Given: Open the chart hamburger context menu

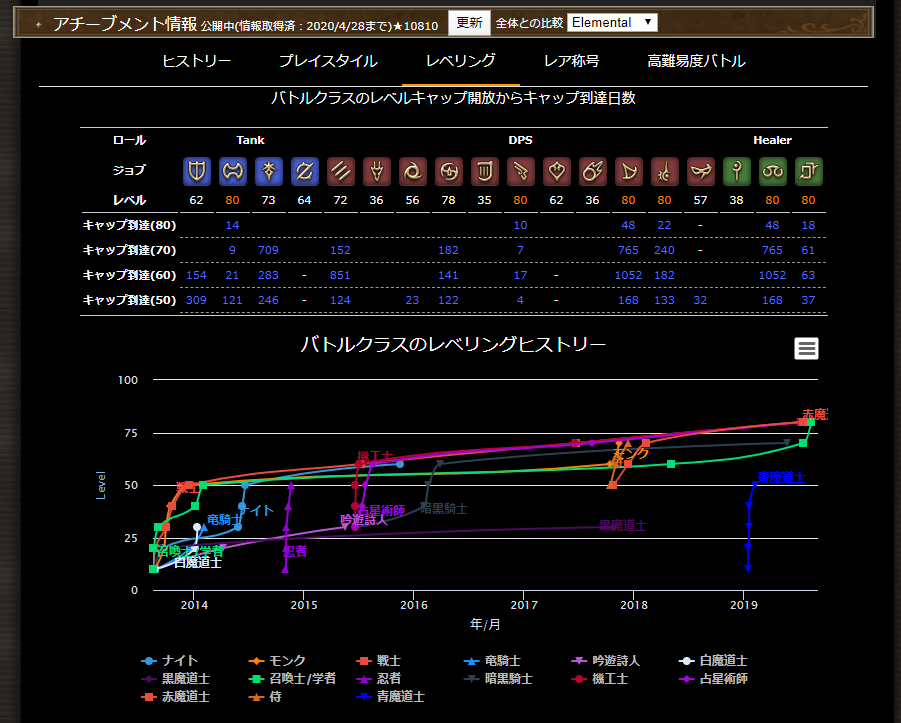Looking at the screenshot, I should pyautogui.click(x=806, y=348).
